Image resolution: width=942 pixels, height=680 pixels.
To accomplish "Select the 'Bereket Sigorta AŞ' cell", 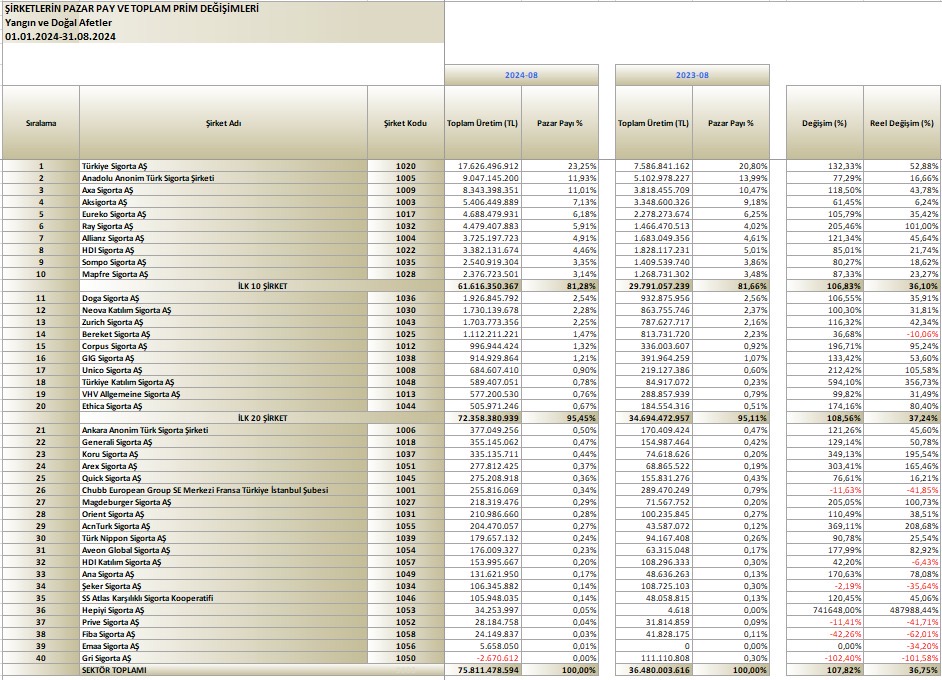I will pyautogui.click(x=223, y=334).
